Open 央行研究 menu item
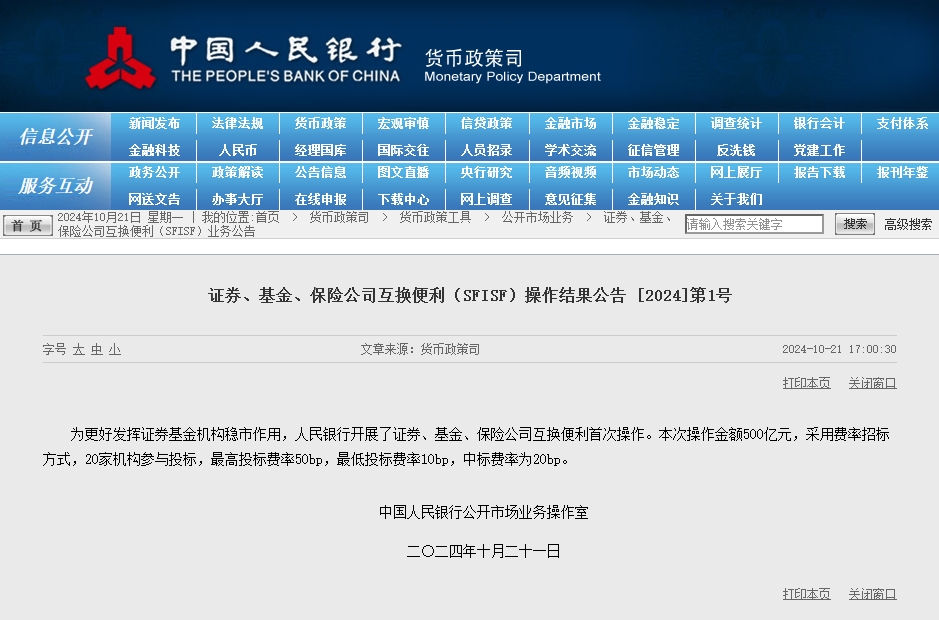 pos(486,173)
